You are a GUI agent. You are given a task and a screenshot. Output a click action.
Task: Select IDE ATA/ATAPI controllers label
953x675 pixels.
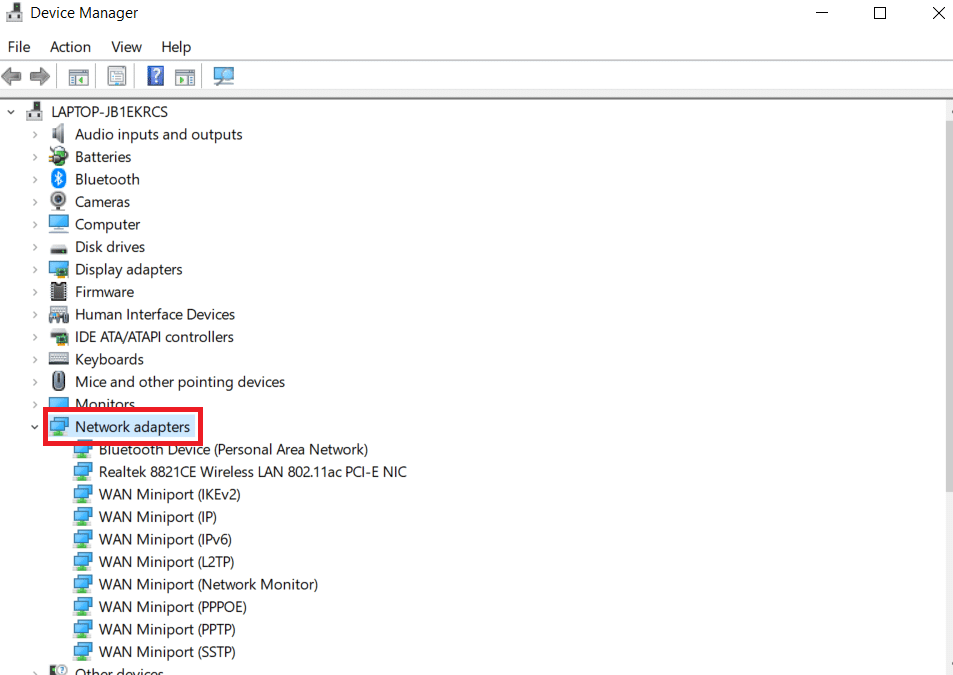click(x=154, y=337)
